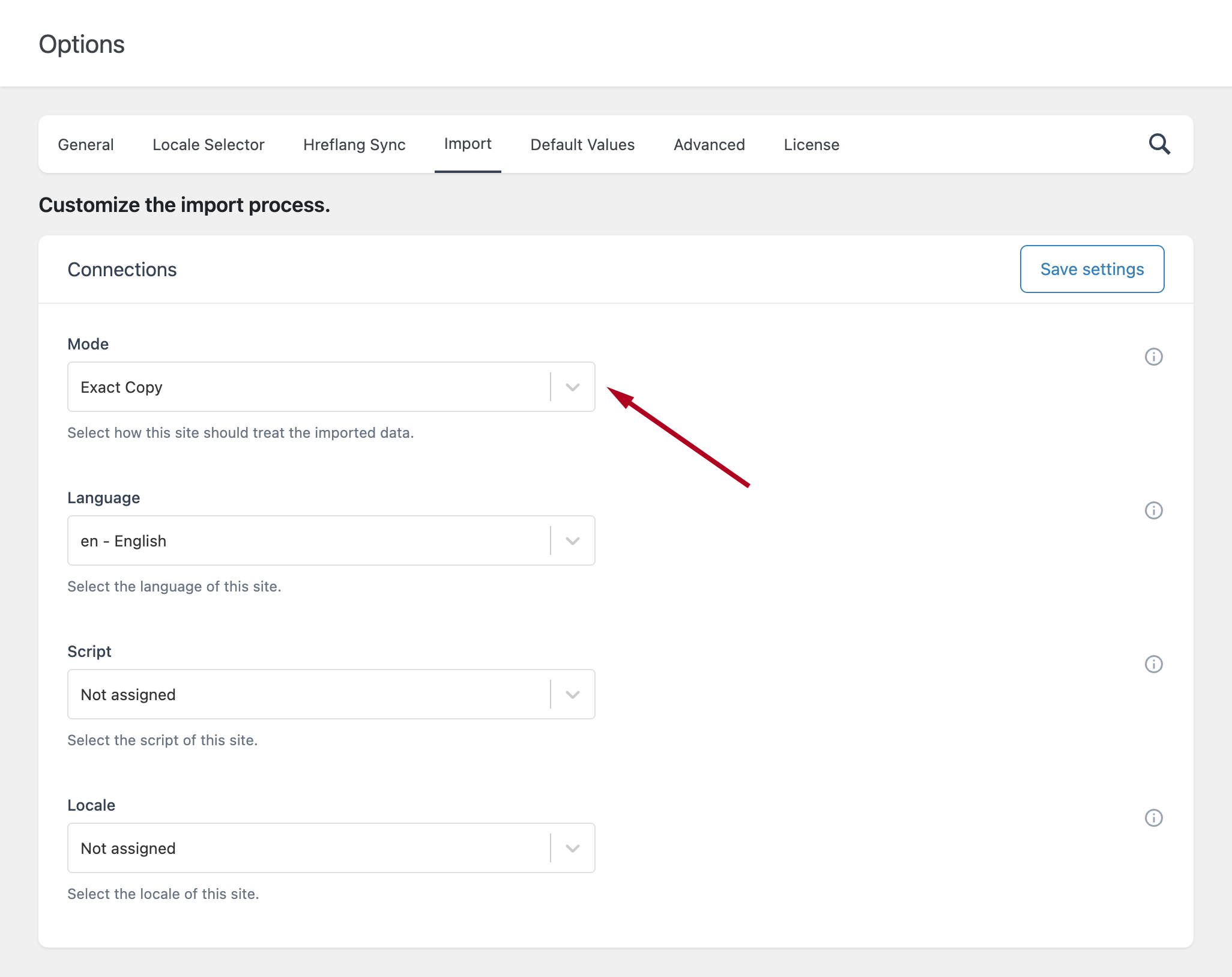Select the Import tab
This screenshot has width=1232, height=977.
(x=468, y=144)
